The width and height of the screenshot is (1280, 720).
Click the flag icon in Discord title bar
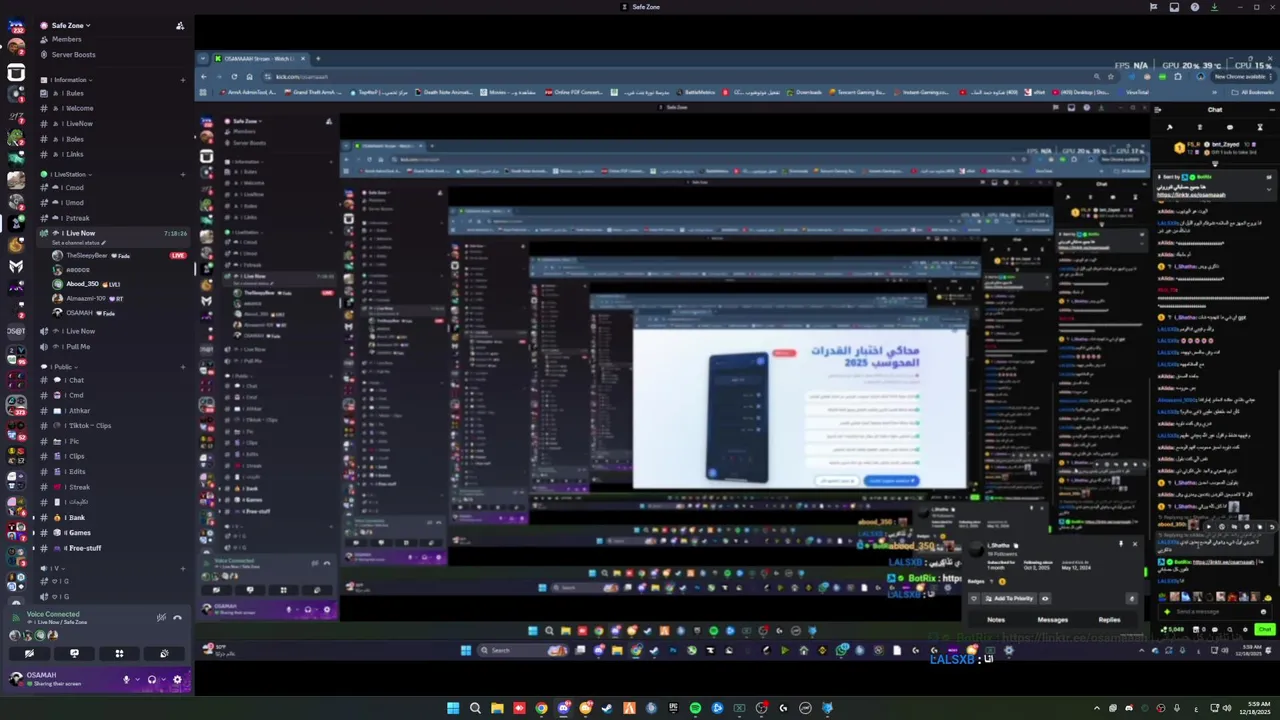pos(1153,7)
